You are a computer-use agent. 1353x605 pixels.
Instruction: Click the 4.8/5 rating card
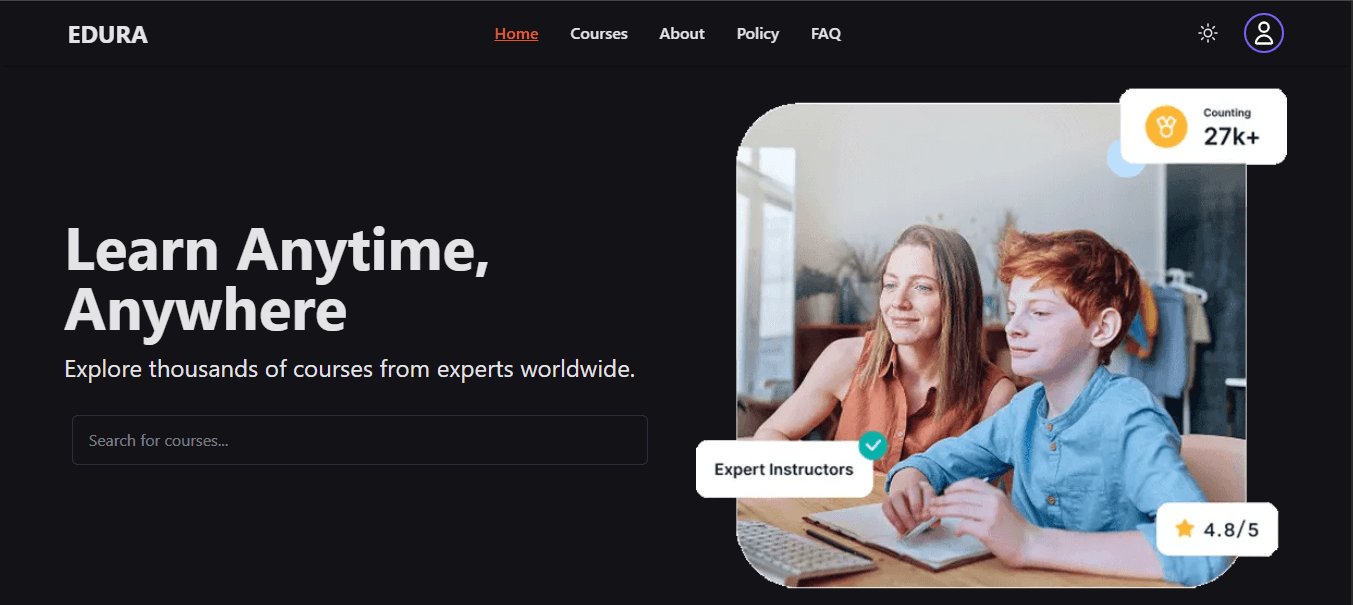(1217, 529)
